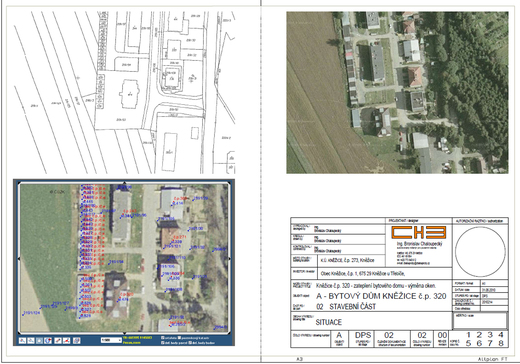Screen dimensions: 520x364
Task: Click the pan-right arrow on the map viewer edge
Action: [229, 258]
